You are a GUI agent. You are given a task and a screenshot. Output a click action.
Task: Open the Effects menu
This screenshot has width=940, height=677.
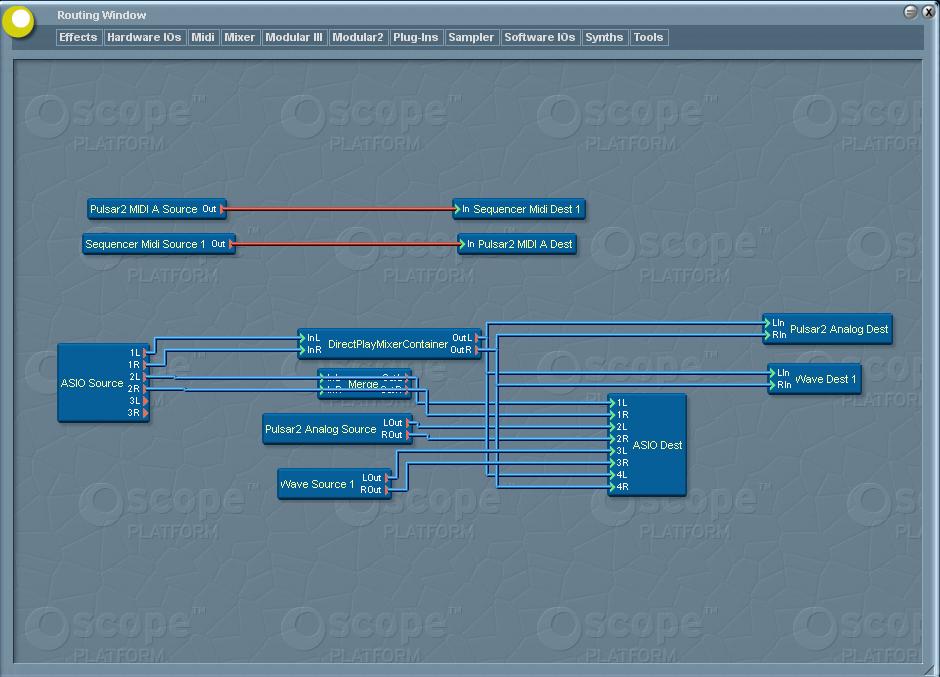pyautogui.click(x=78, y=37)
